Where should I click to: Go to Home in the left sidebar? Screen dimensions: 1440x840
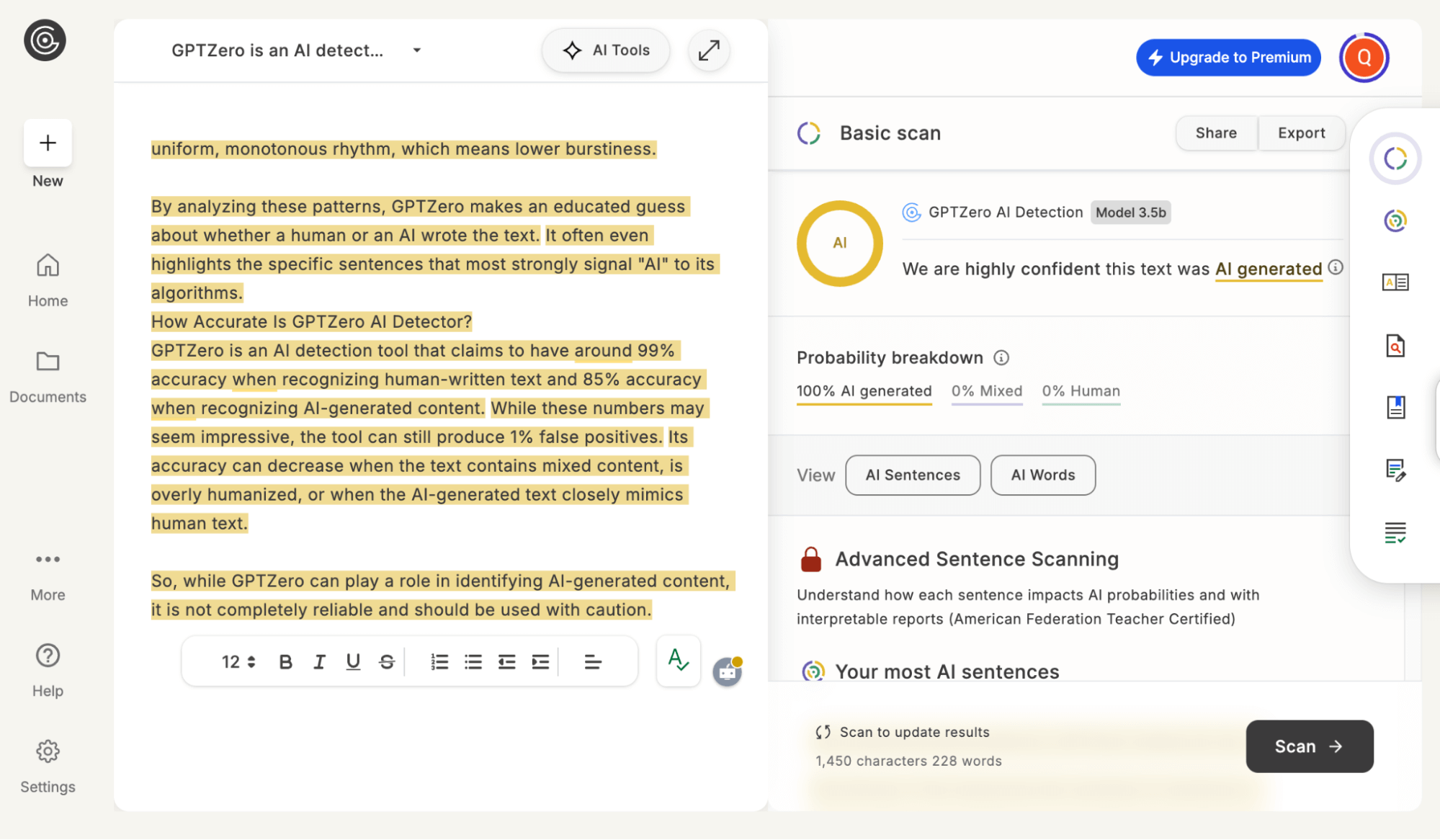tap(48, 280)
